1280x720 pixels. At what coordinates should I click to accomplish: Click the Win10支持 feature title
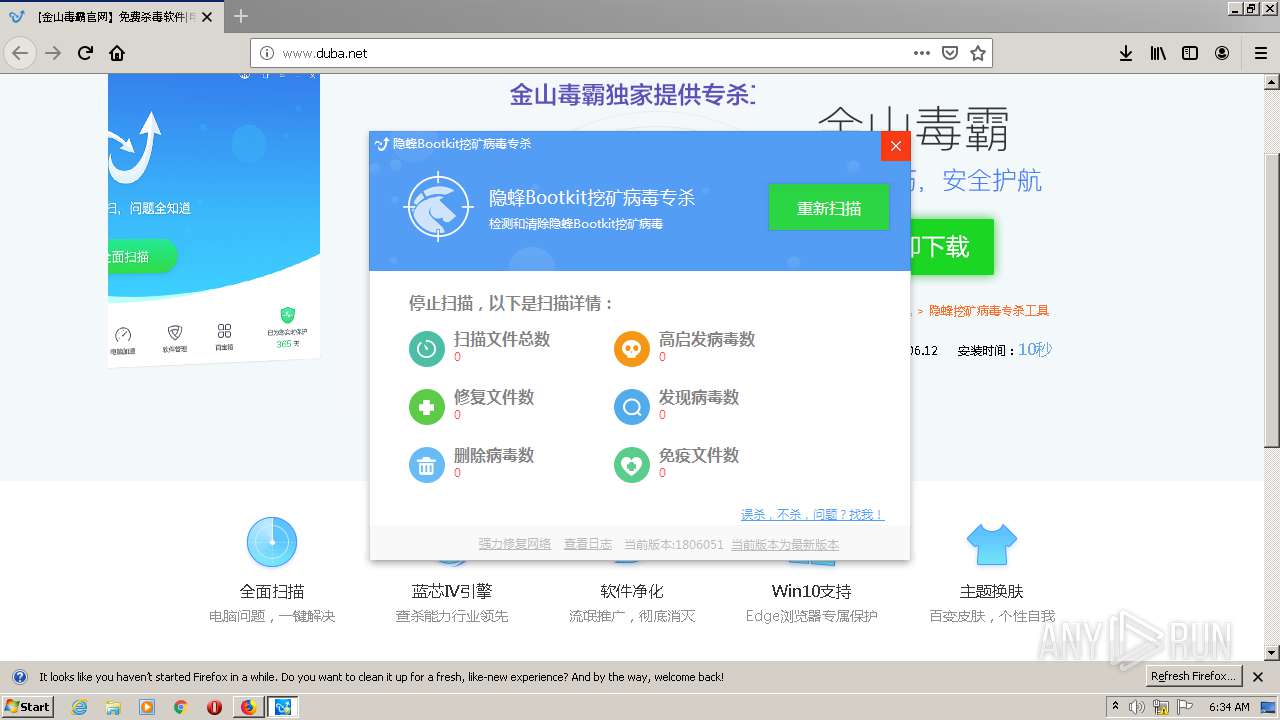811,591
